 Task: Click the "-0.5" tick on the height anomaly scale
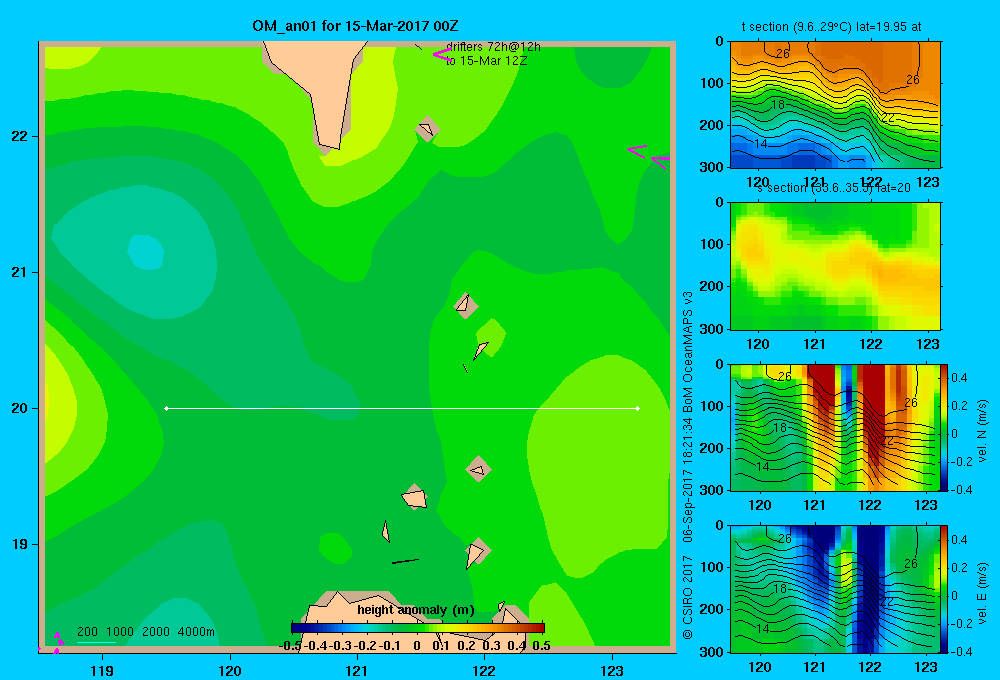coord(290,646)
